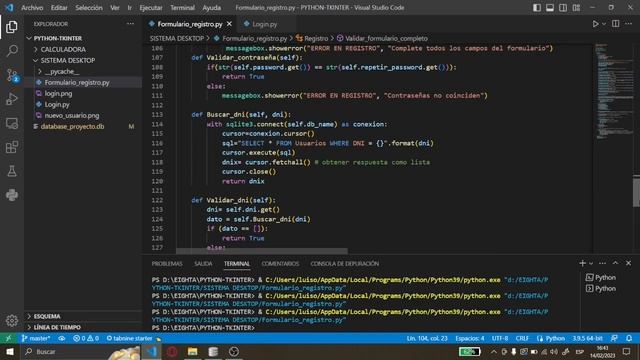Expand the LÍNEA DE TIEMPO section
The width and height of the screenshot is (640, 360).
tap(57, 327)
